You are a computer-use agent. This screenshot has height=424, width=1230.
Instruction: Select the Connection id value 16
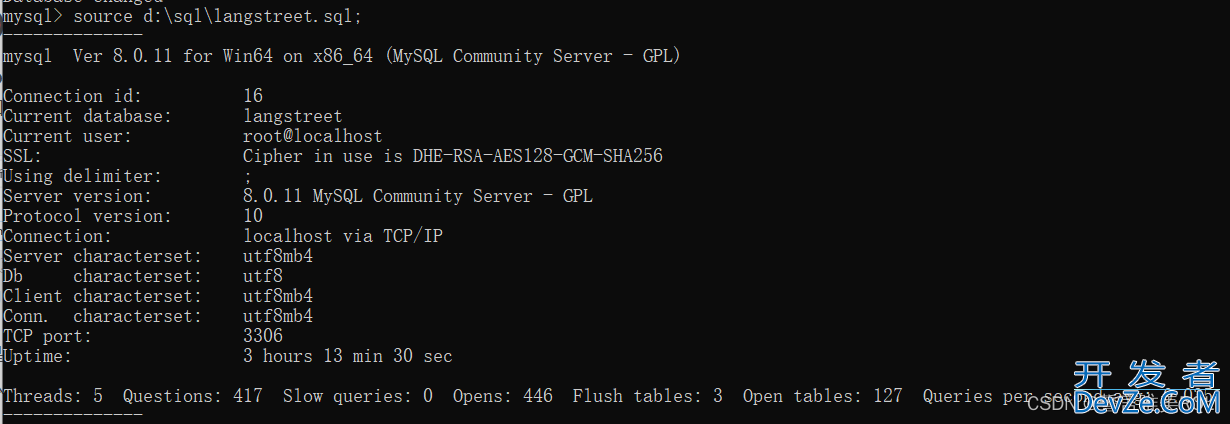pyautogui.click(x=253, y=96)
